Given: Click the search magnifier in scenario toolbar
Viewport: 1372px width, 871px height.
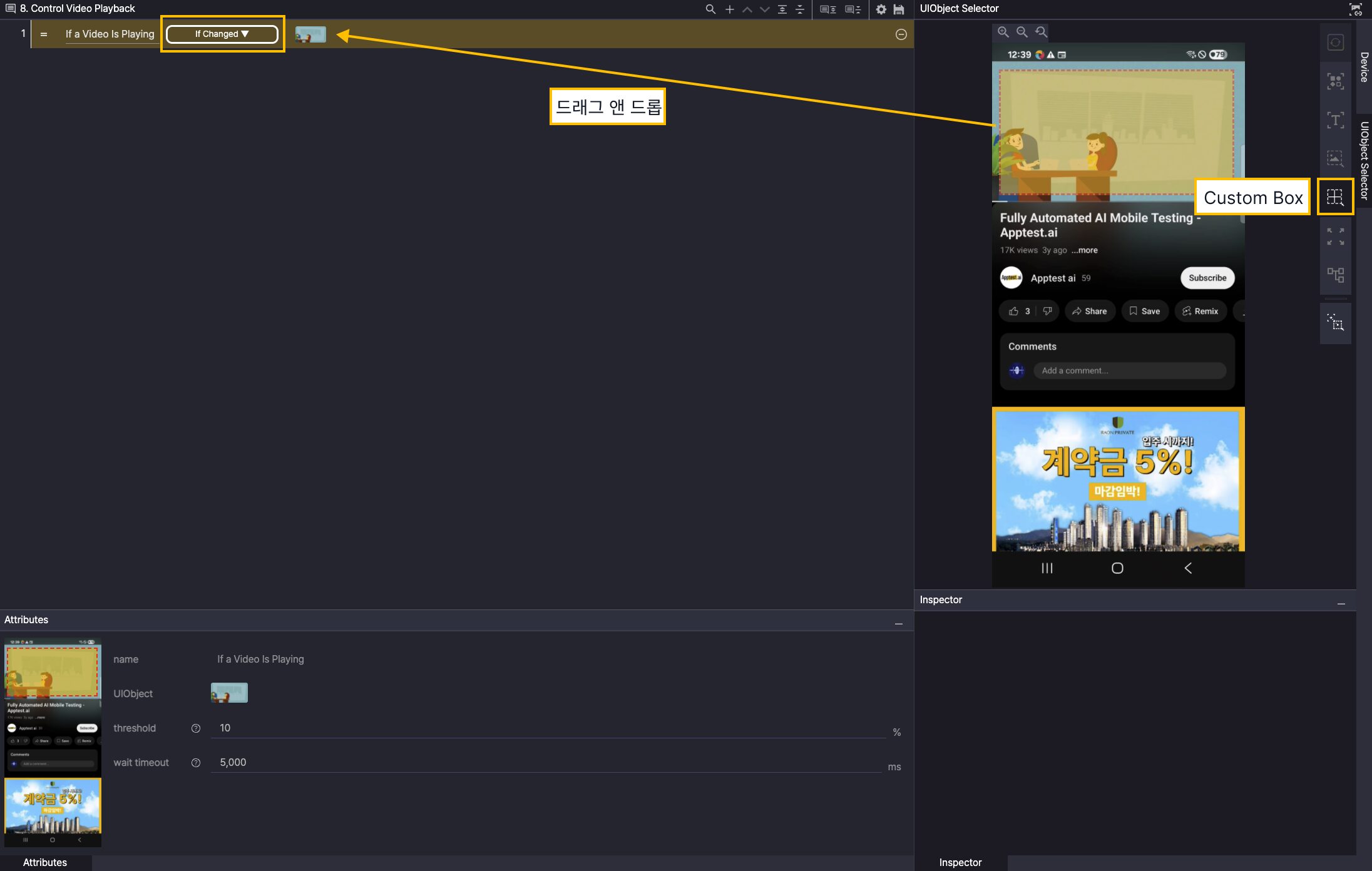Looking at the screenshot, I should pyautogui.click(x=710, y=9).
